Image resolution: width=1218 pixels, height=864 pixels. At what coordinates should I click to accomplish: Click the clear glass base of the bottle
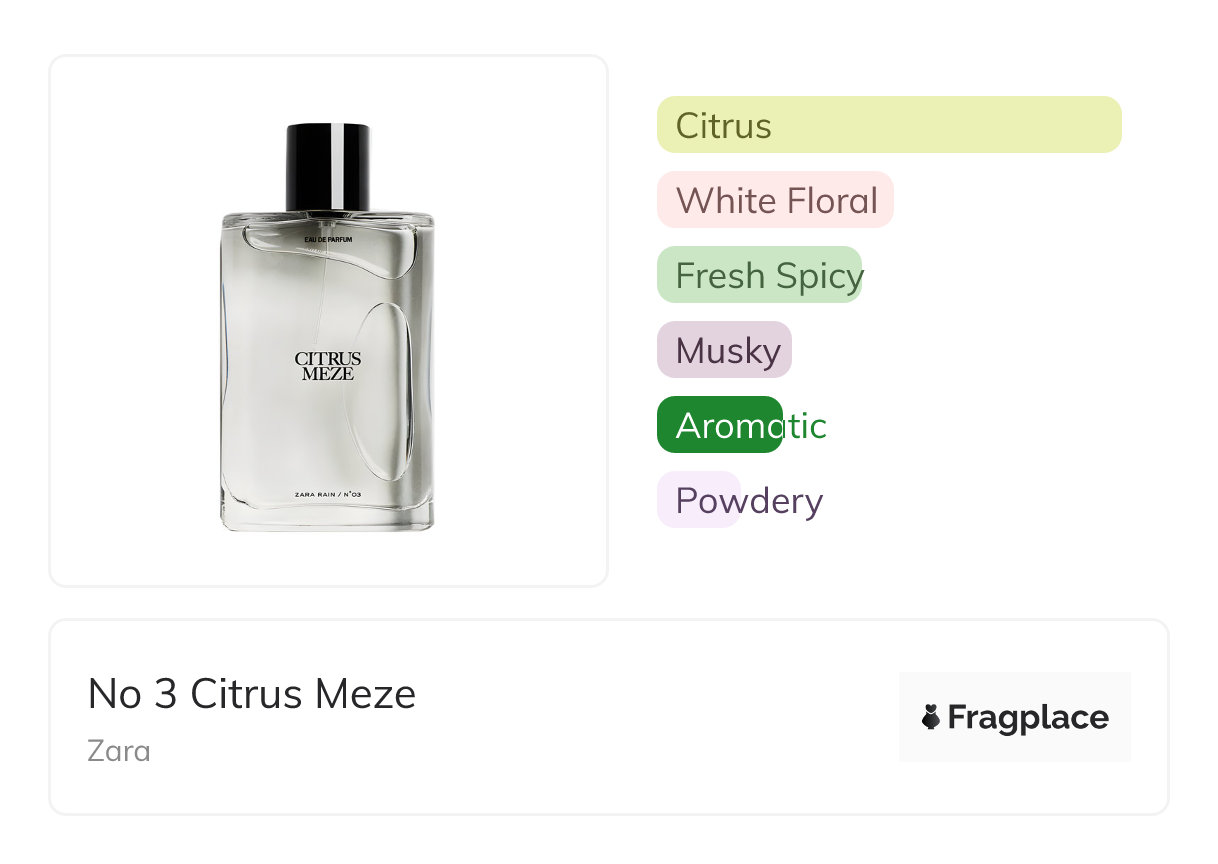328,518
